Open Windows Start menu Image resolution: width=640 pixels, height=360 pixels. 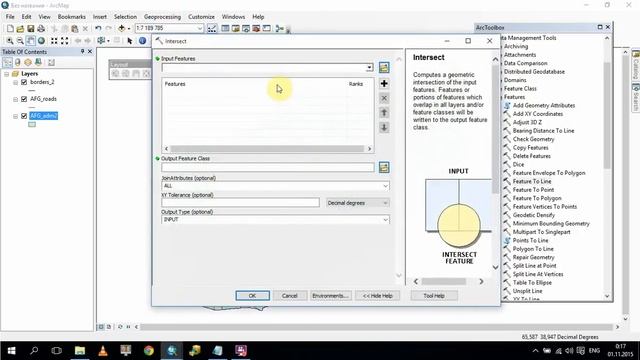coord(11,351)
